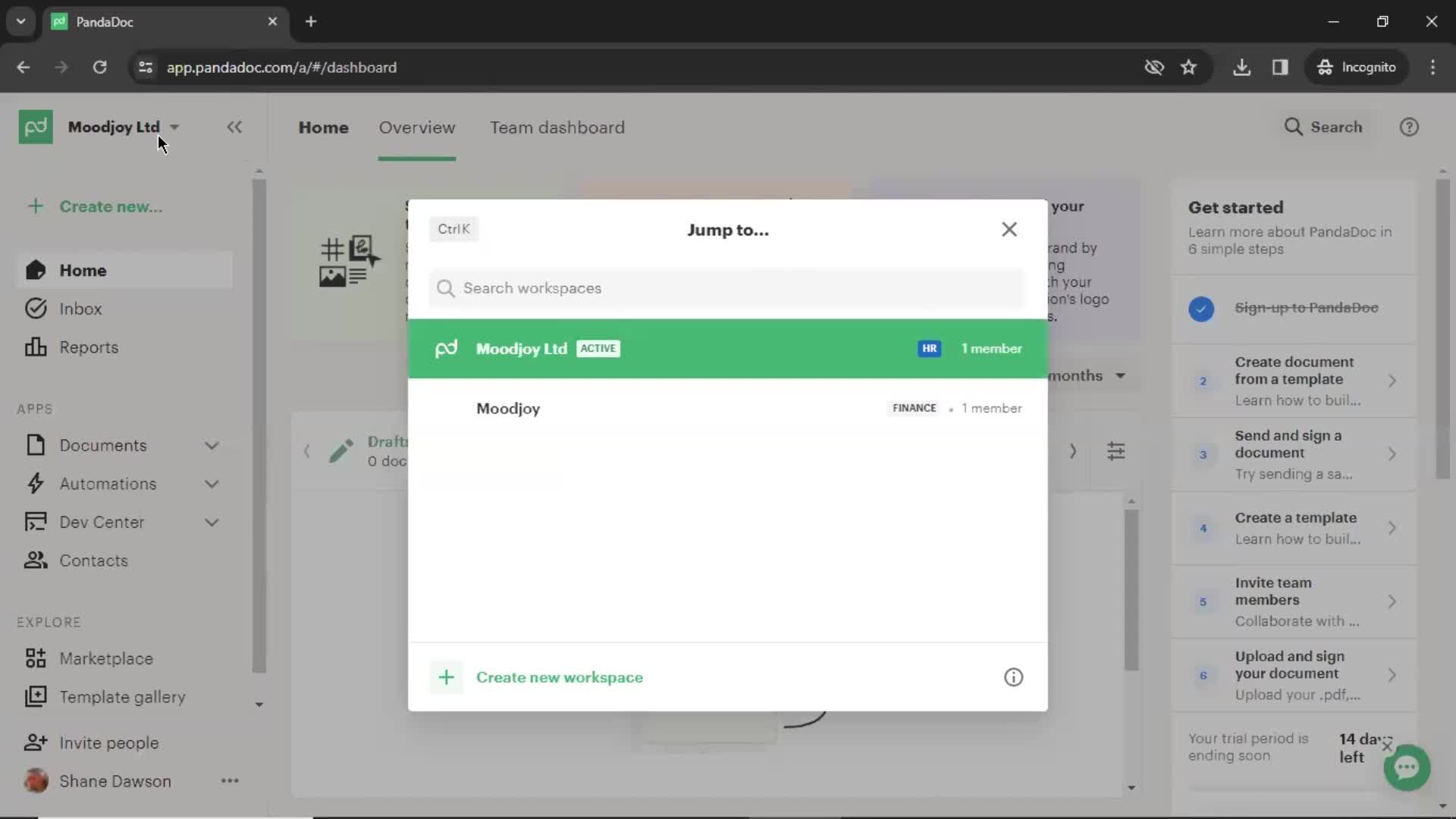Click the Invite people icon in sidebar
Image resolution: width=1456 pixels, height=819 pixels.
tap(36, 742)
